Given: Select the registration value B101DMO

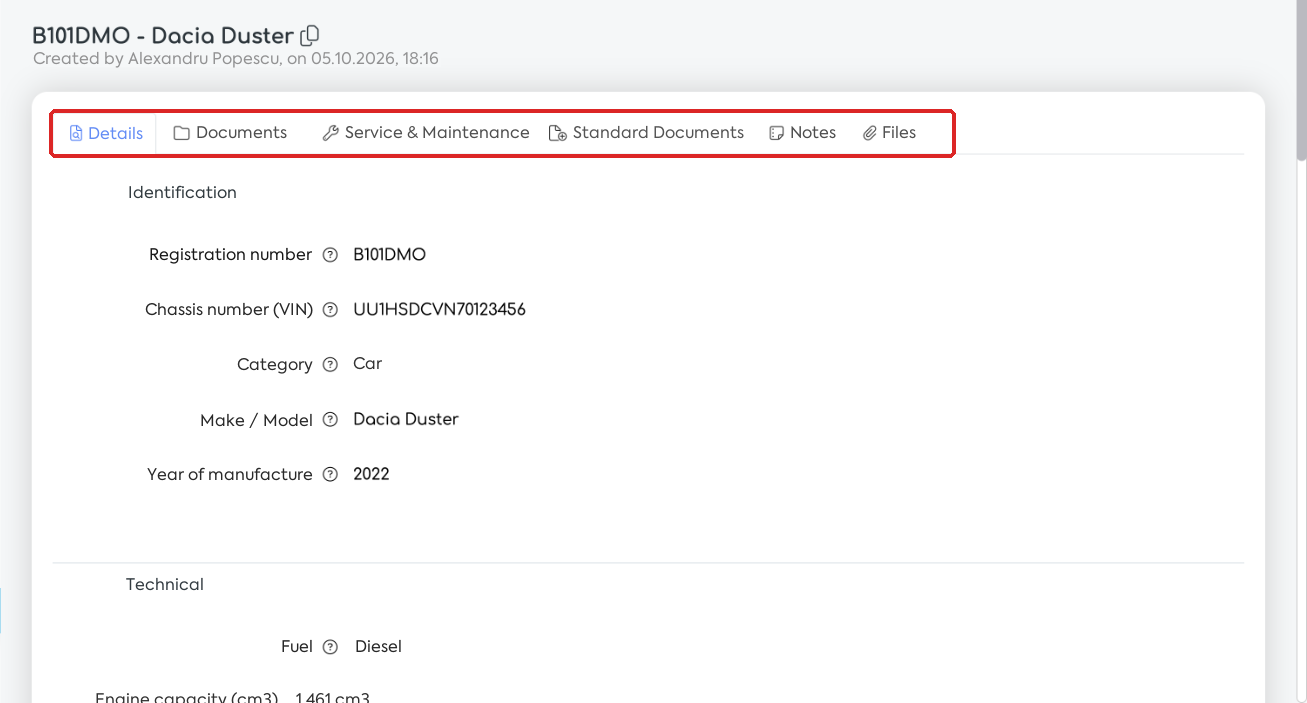Looking at the screenshot, I should (x=389, y=255).
